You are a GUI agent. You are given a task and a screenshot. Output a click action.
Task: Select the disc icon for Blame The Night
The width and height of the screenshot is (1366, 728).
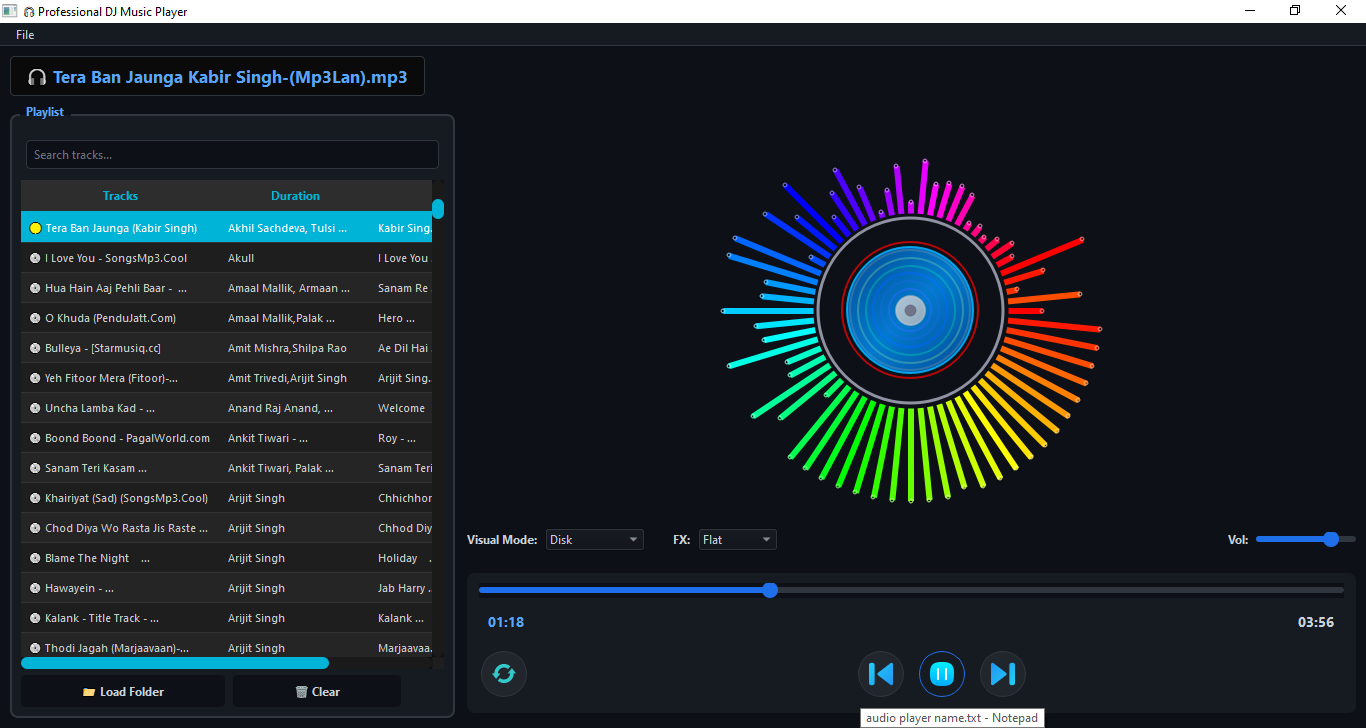pos(35,558)
